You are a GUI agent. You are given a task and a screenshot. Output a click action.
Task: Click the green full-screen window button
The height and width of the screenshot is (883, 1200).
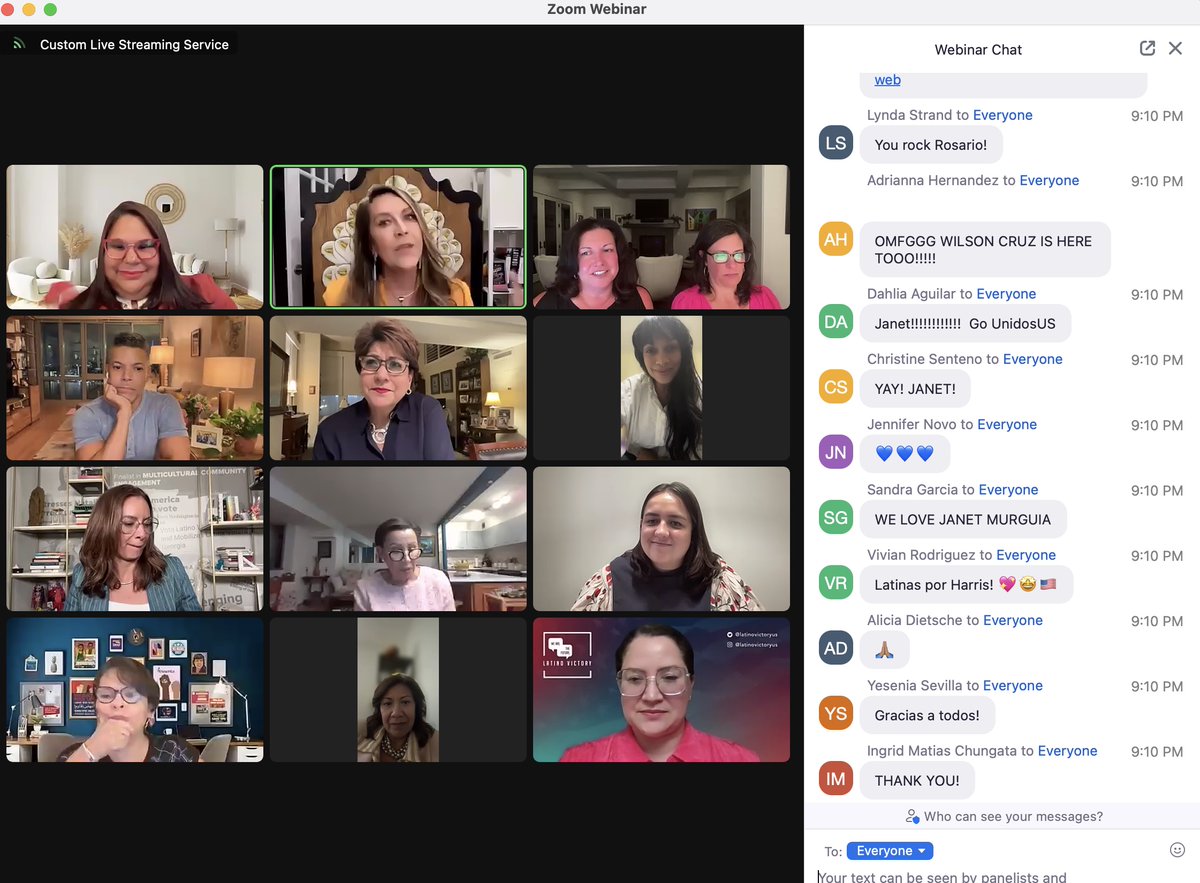tap(50, 9)
